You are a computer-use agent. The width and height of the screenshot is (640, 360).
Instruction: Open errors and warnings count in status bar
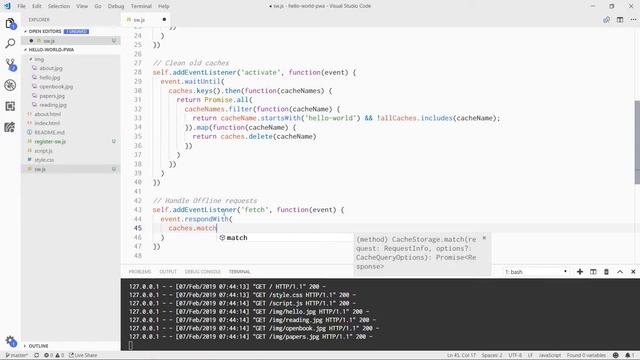(x=54, y=356)
